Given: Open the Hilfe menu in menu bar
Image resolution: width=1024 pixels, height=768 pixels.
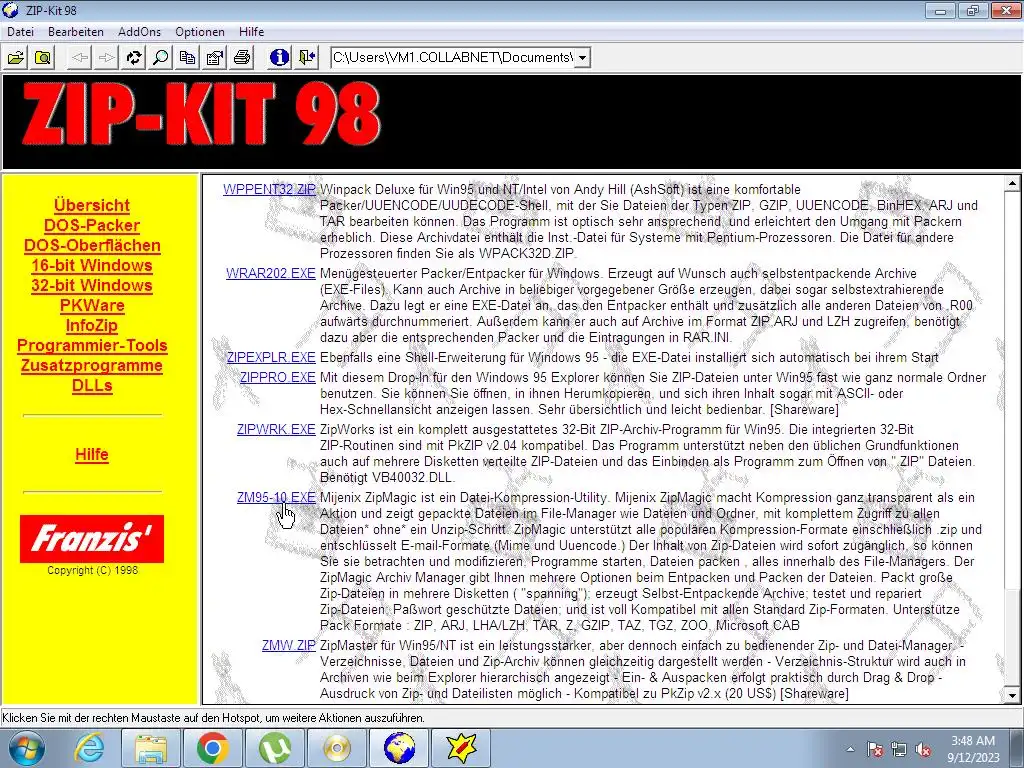Looking at the screenshot, I should pyautogui.click(x=251, y=31).
